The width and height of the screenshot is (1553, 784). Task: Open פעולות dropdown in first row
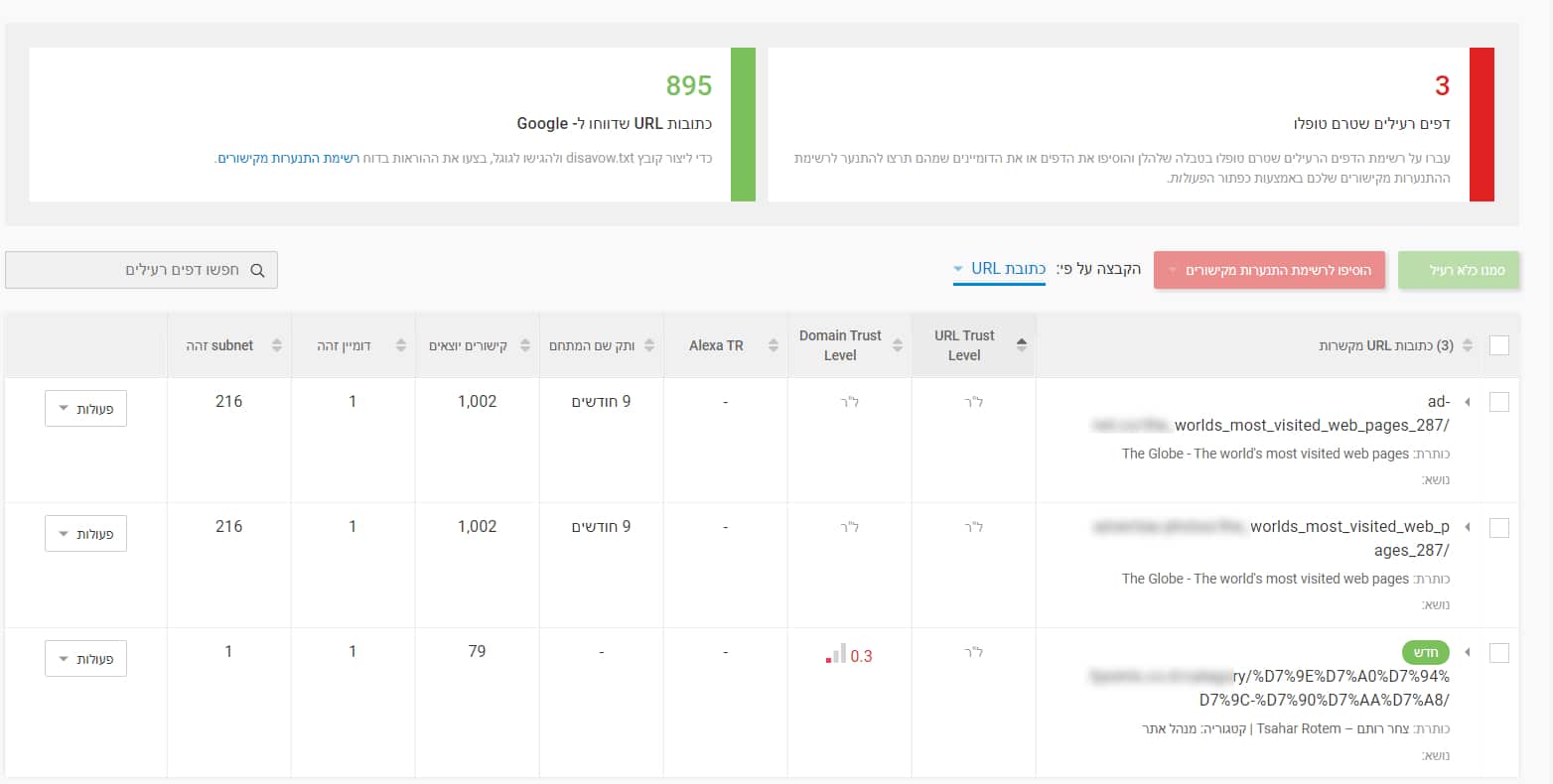(85, 409)
